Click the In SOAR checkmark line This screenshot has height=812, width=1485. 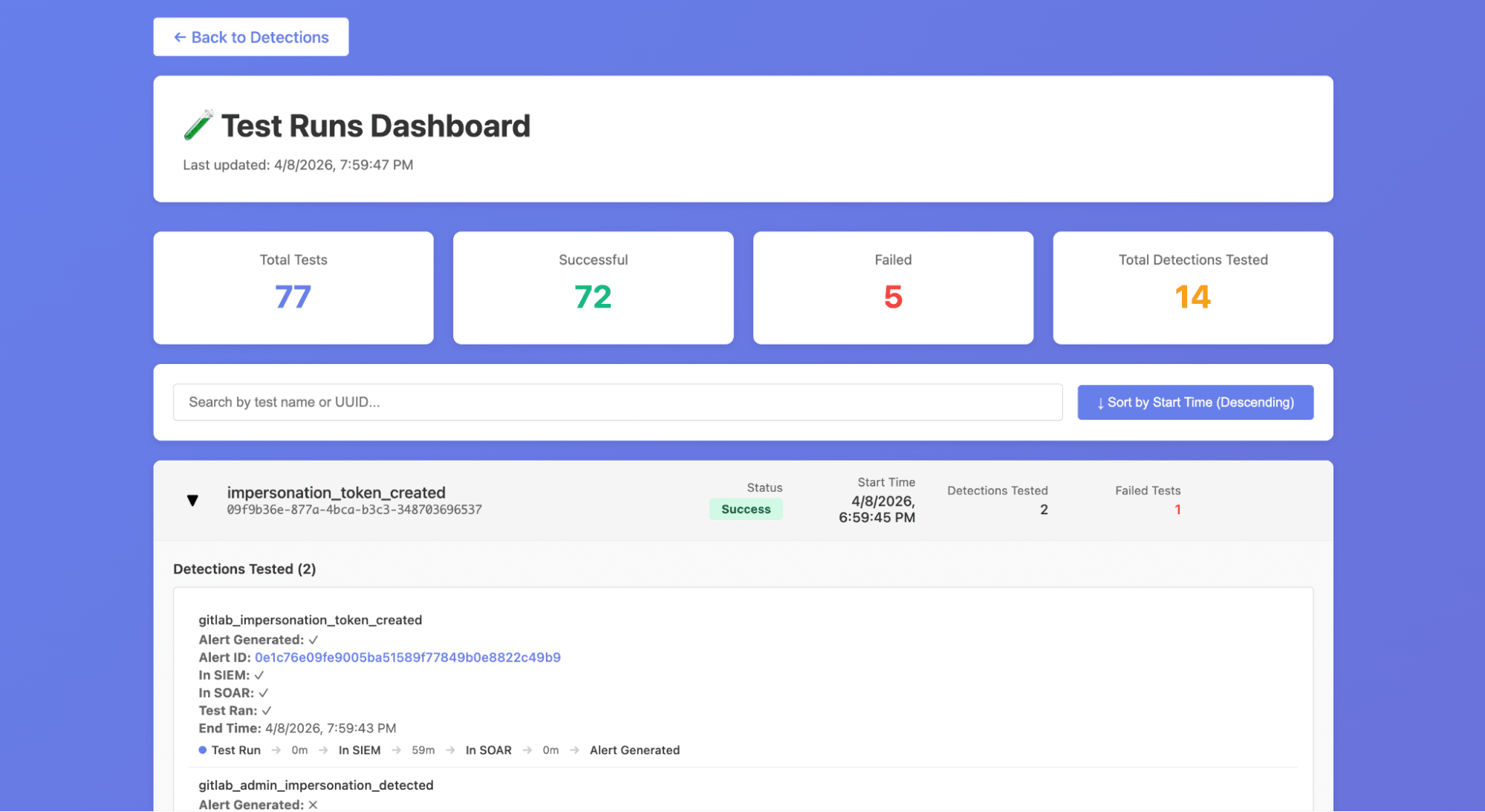coord(233,693)
